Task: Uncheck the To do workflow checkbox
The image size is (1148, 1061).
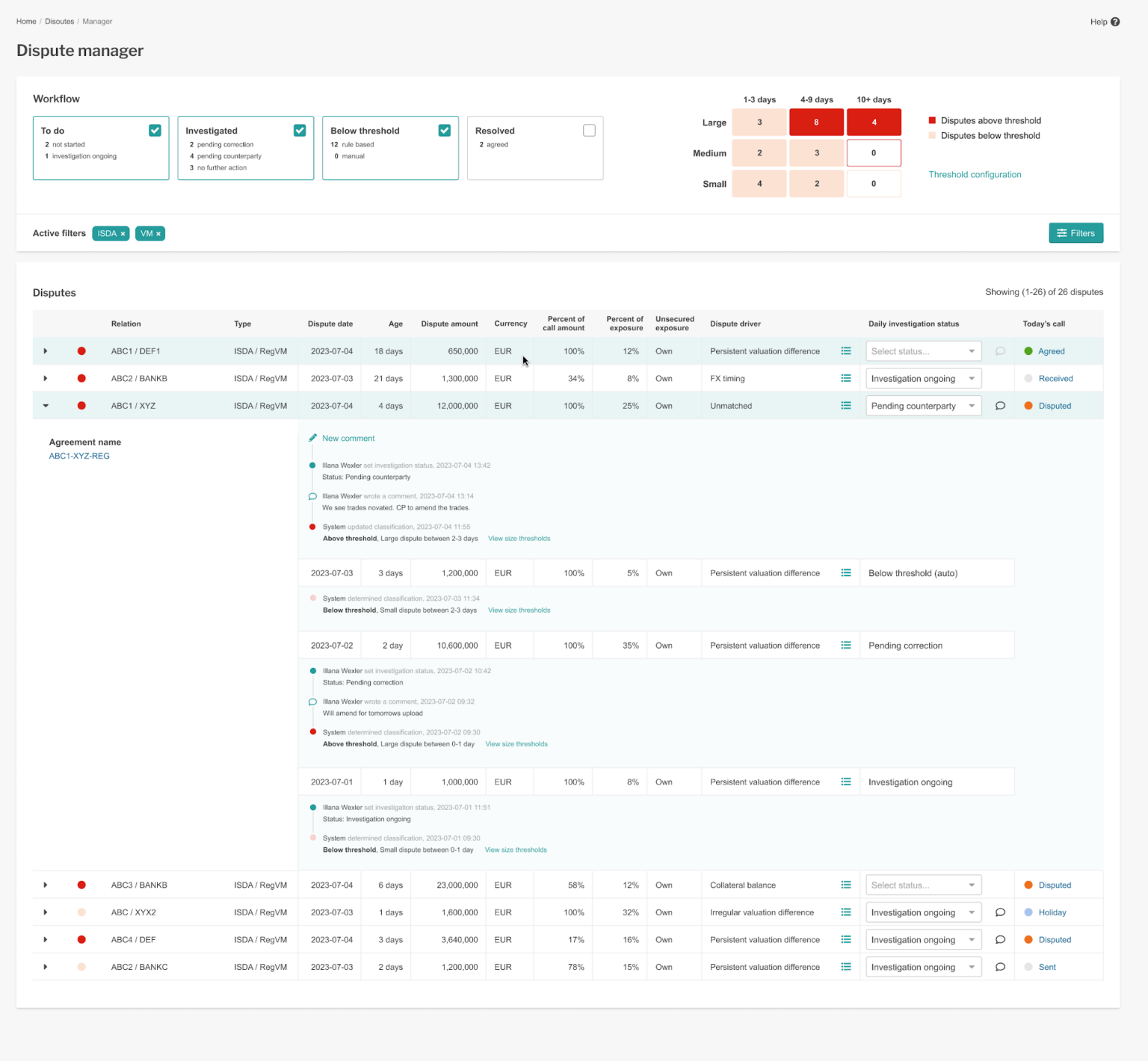Action: coord(155,130)
